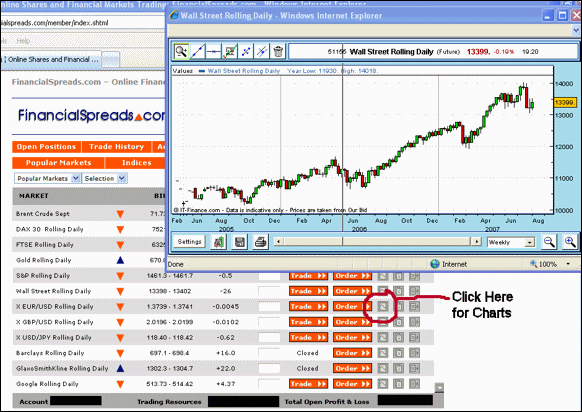
Task: Click the FinancialSpreads.com logo
Action: point(91,115)
